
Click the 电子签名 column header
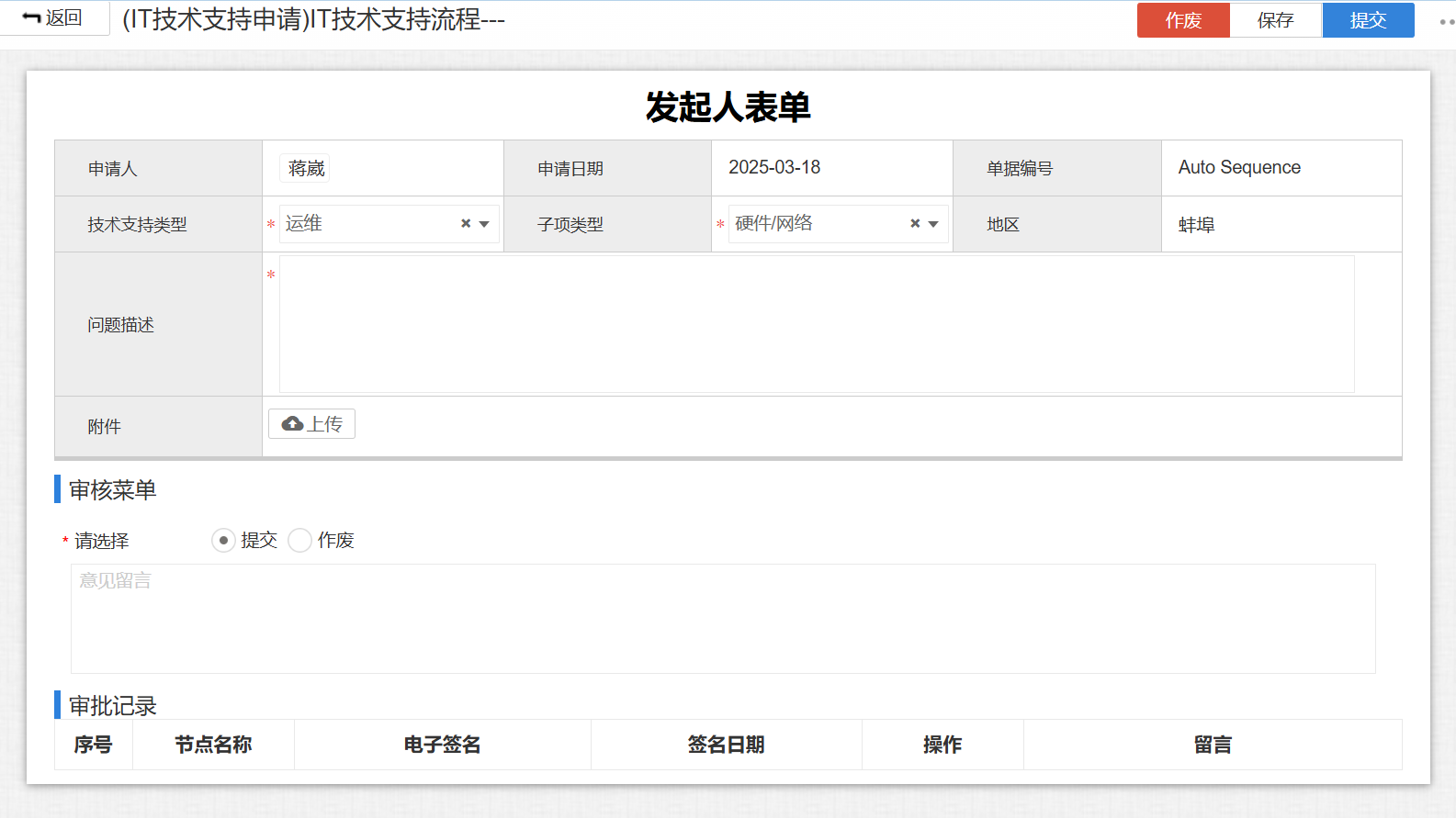(x=442, y=745)
